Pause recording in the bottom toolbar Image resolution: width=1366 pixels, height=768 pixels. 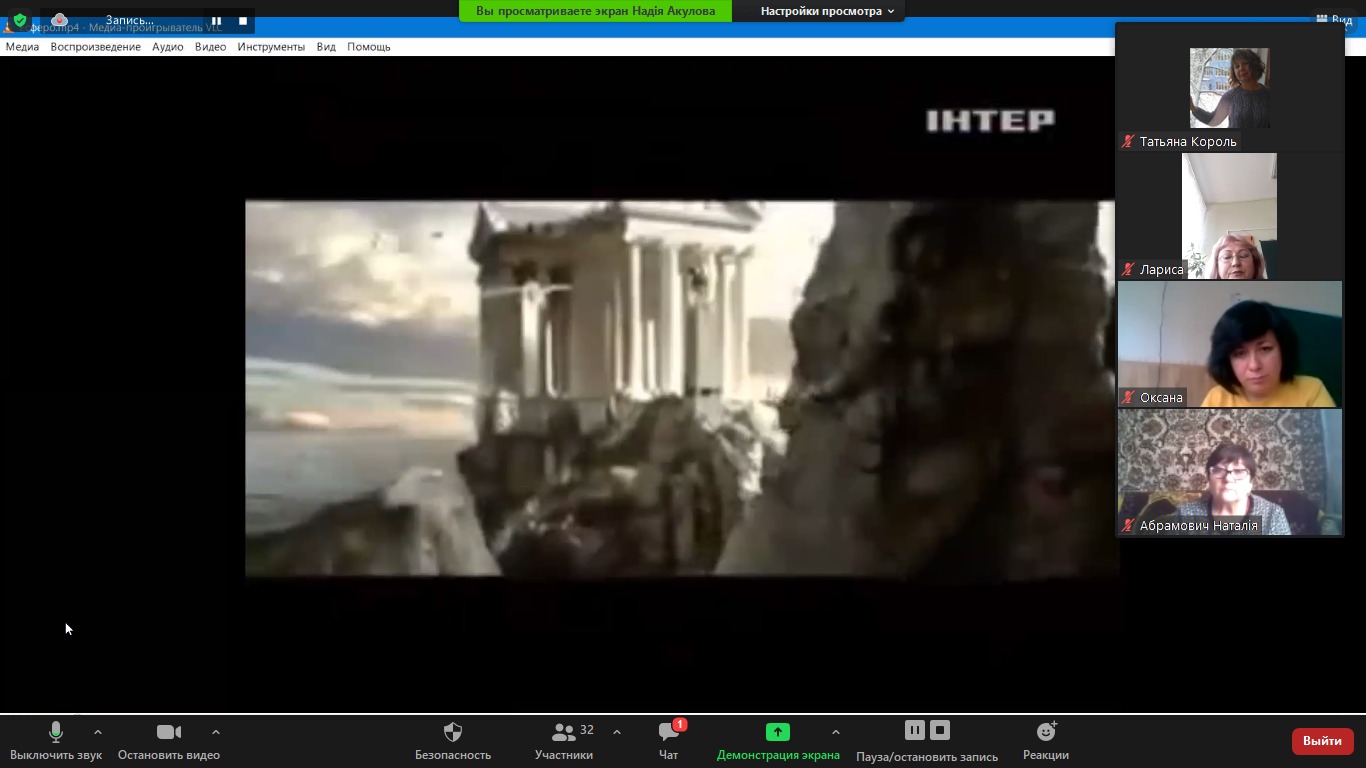coord(914,730)
